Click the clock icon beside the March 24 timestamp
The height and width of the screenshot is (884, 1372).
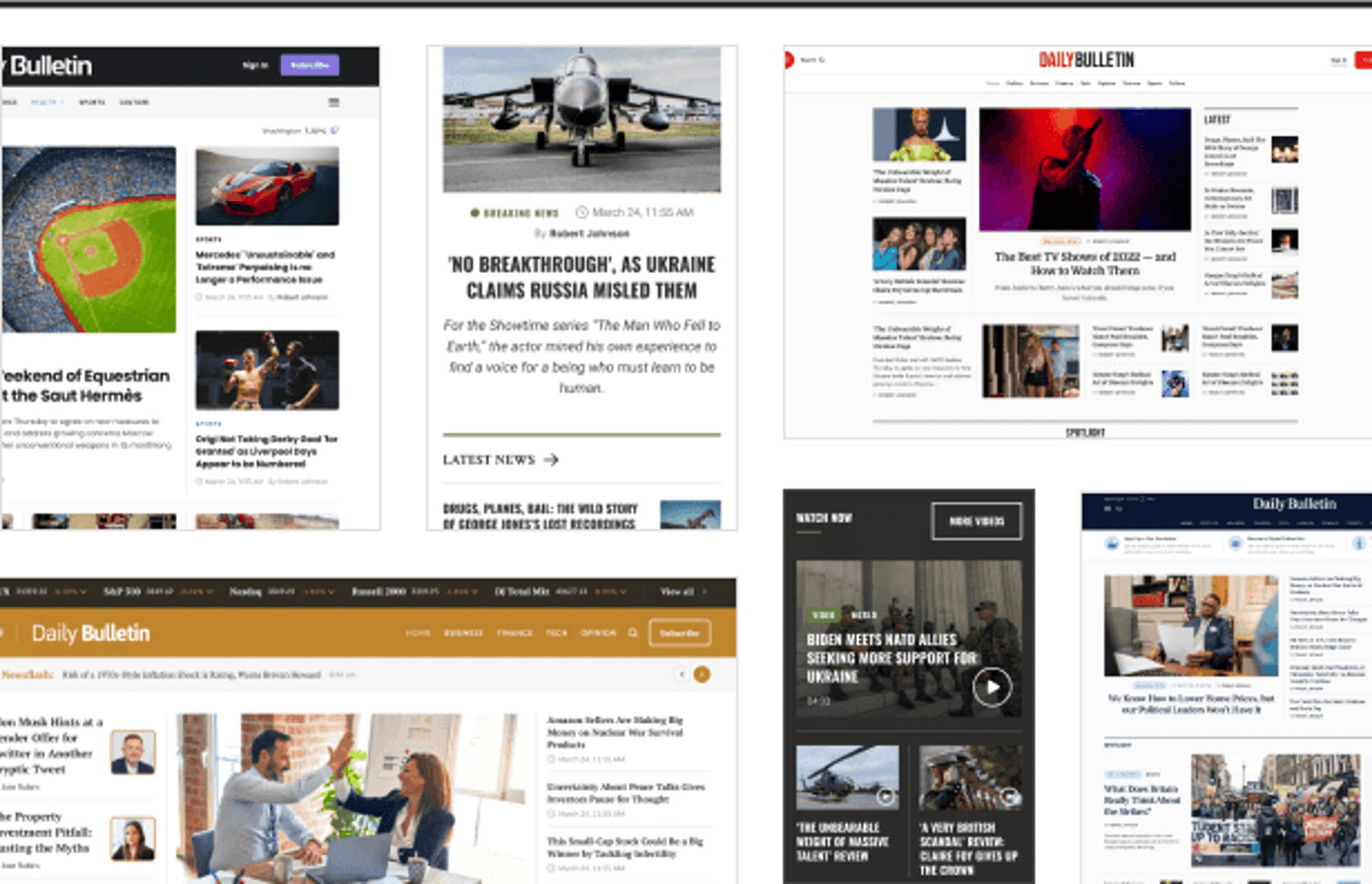click(x=582, y=212)
